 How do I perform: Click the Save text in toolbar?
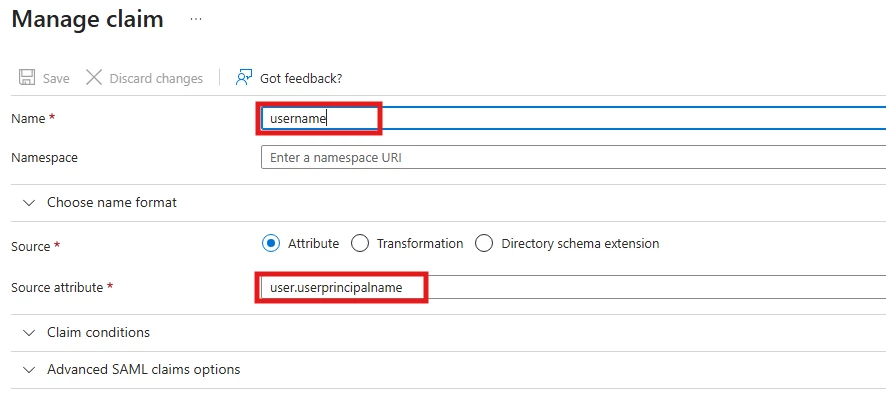[56, 78]
